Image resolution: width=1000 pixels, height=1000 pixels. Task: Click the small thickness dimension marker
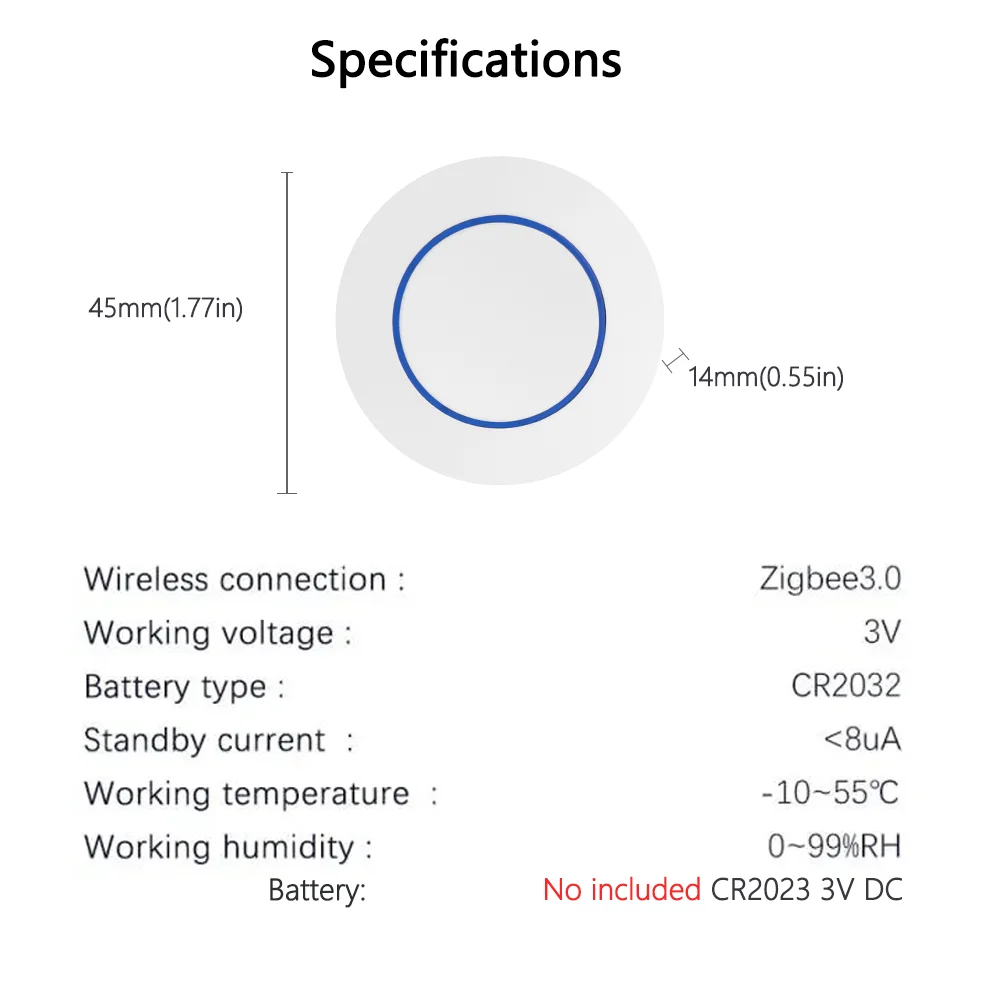click(675, 360)
